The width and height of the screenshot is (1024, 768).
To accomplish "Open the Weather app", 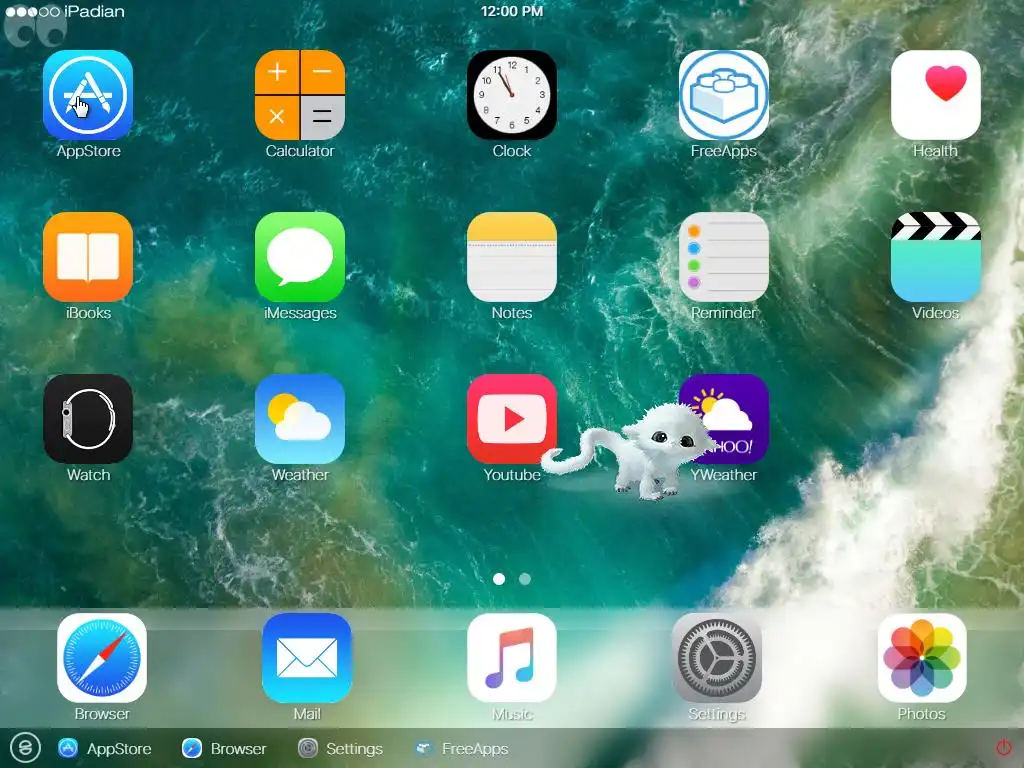I will (300, 419).
